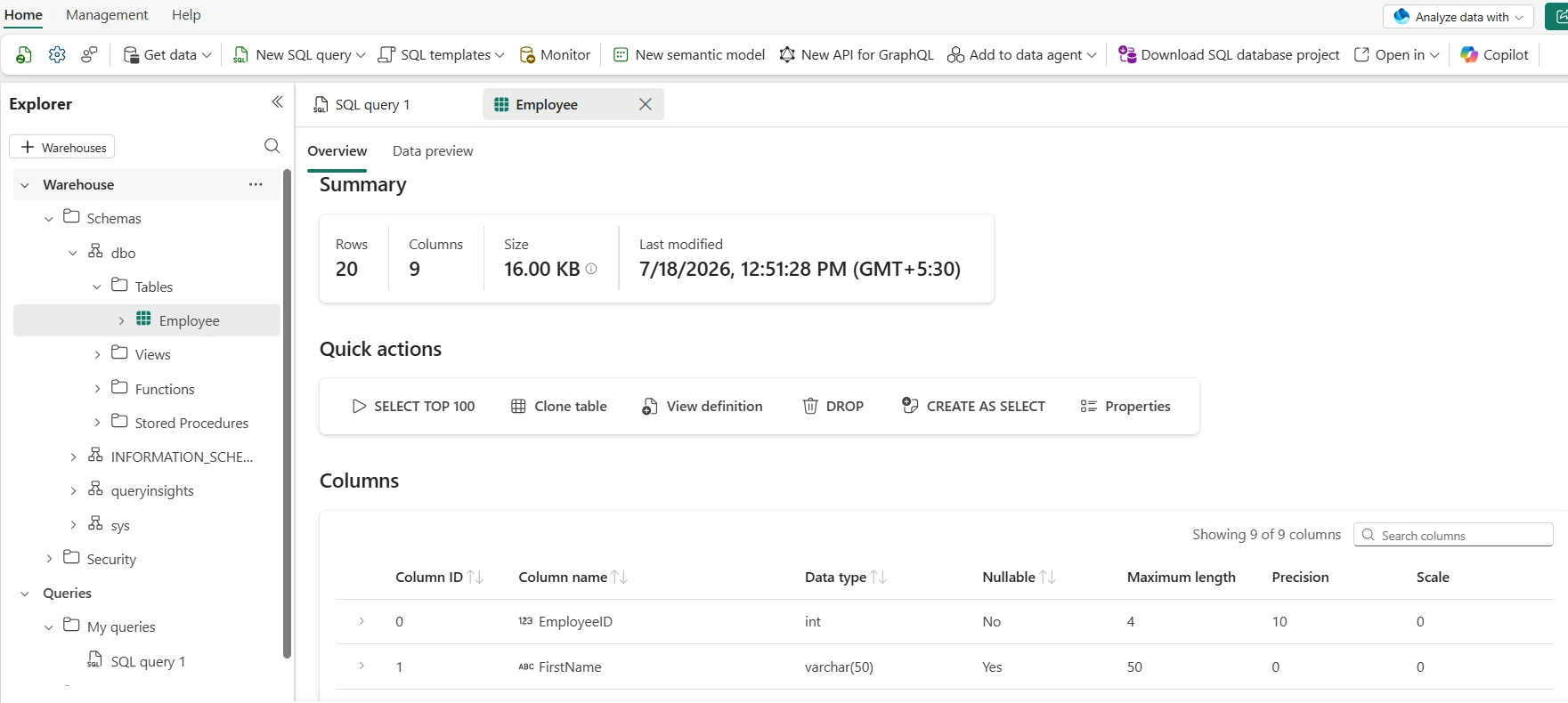Expand the New SQL query dropdown arrow
Screen dimensions: 1568x703
coord(361,55)
